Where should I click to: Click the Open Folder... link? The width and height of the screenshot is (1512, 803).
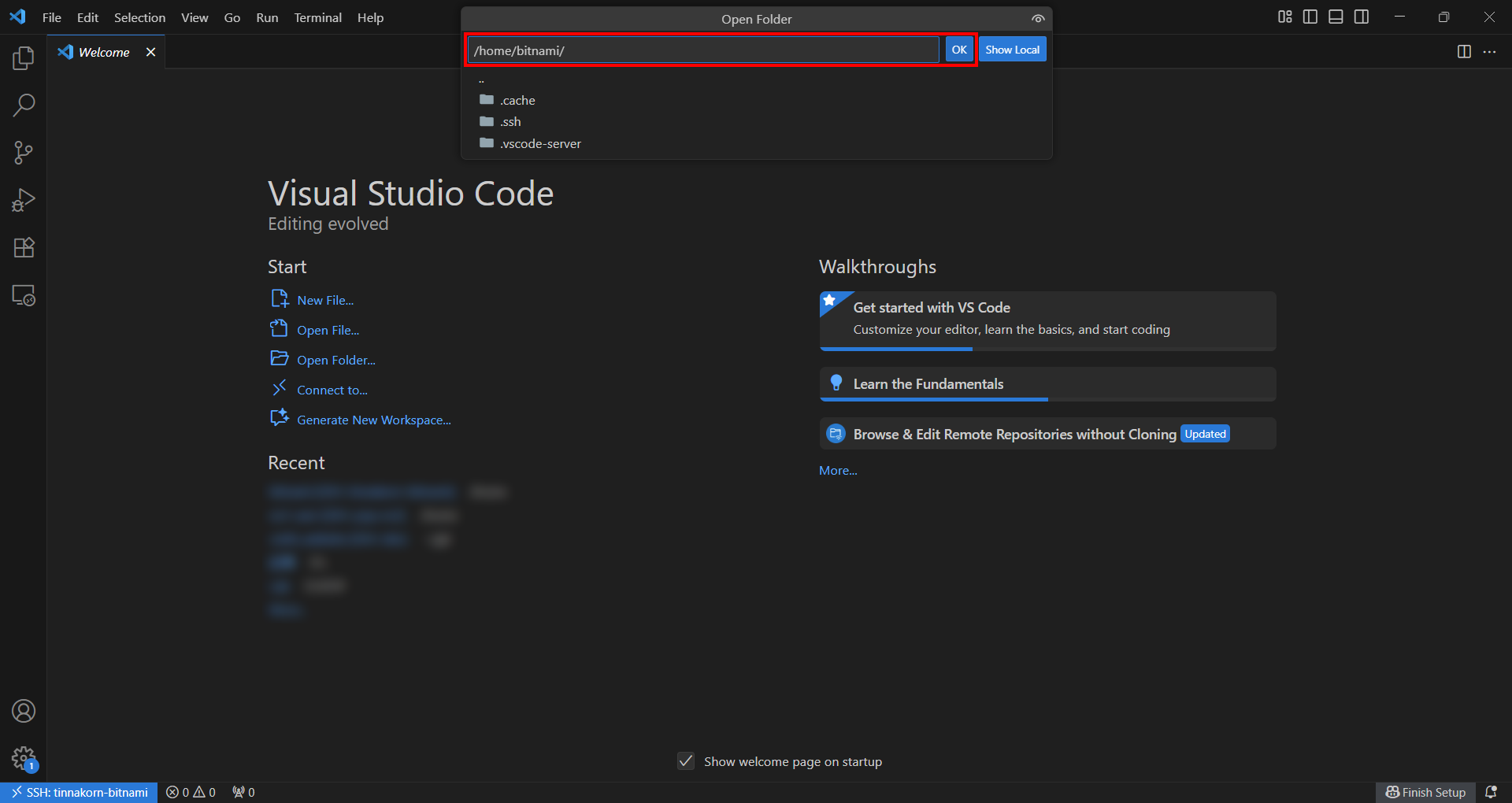[x=336, y=360]
